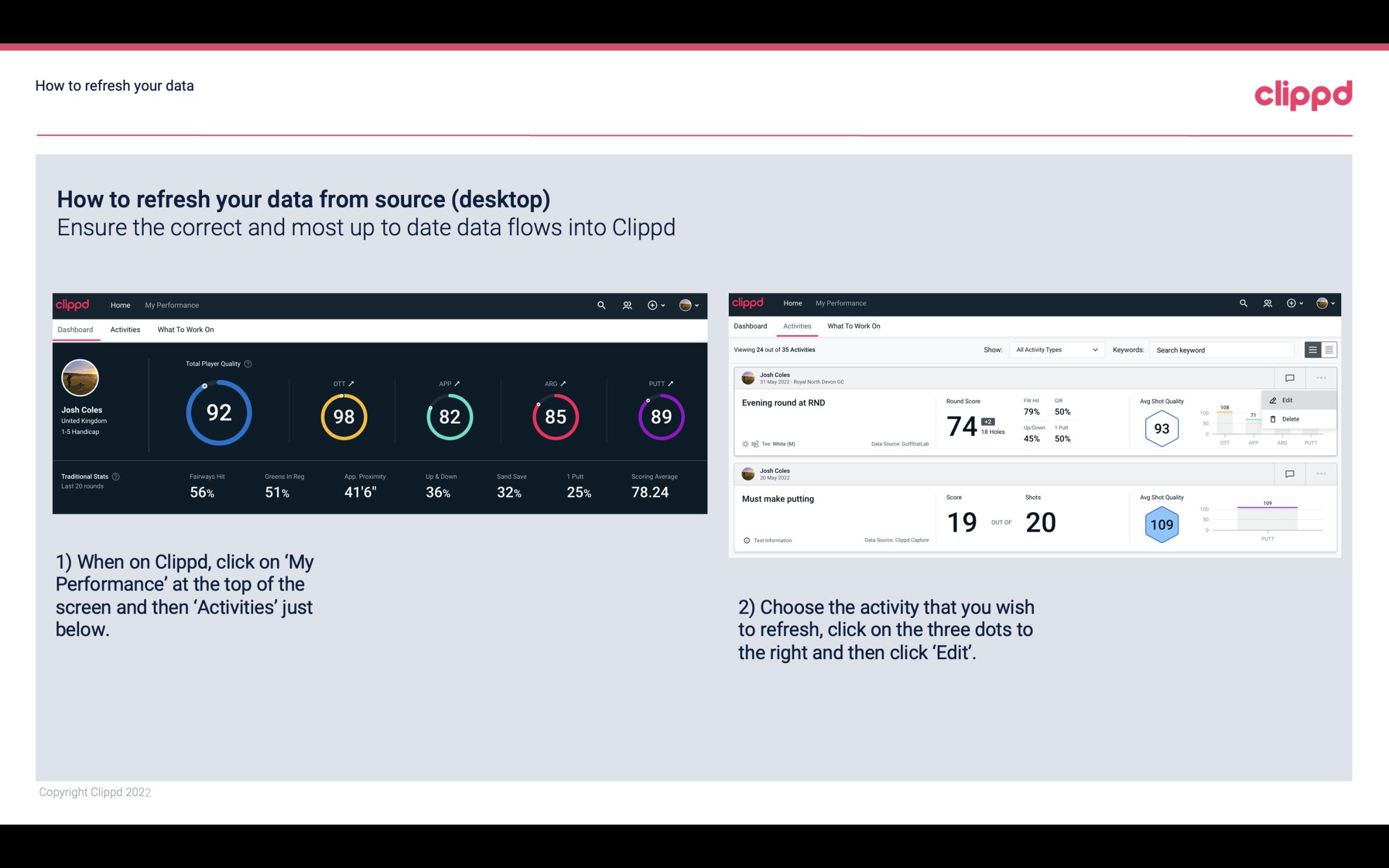
Task: Click Delete option in activity context menu
Action: pyautogui.click(x=1291, y=419)
